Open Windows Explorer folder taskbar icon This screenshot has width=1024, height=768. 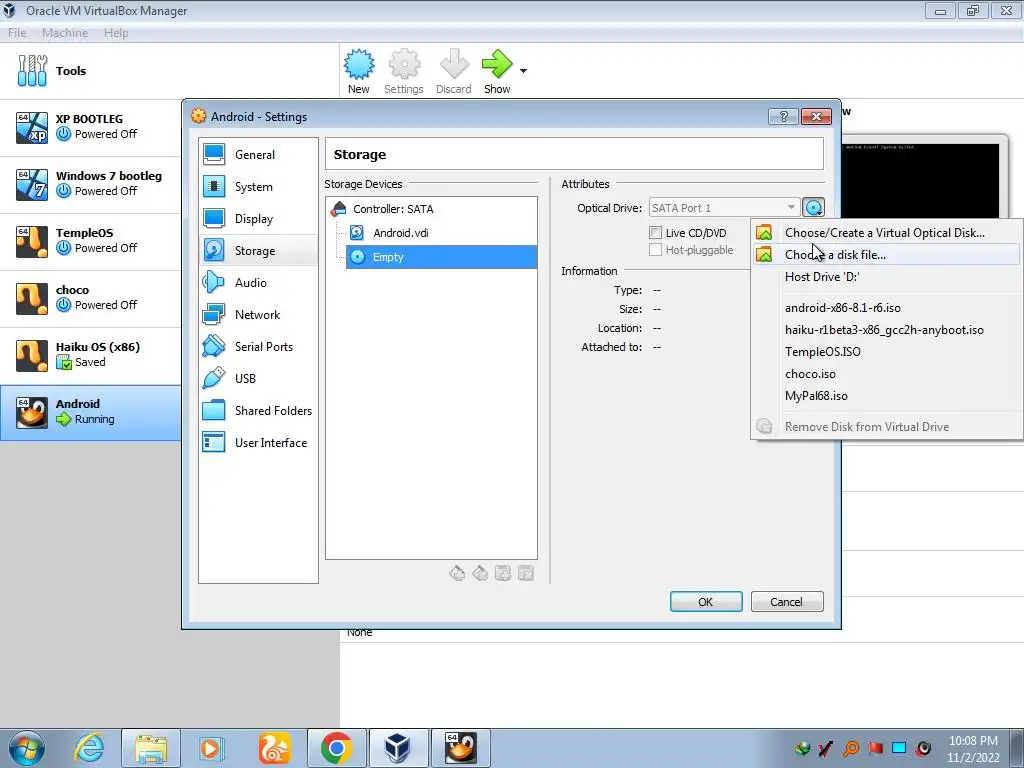pyautogui.click(x=151, y=748)
